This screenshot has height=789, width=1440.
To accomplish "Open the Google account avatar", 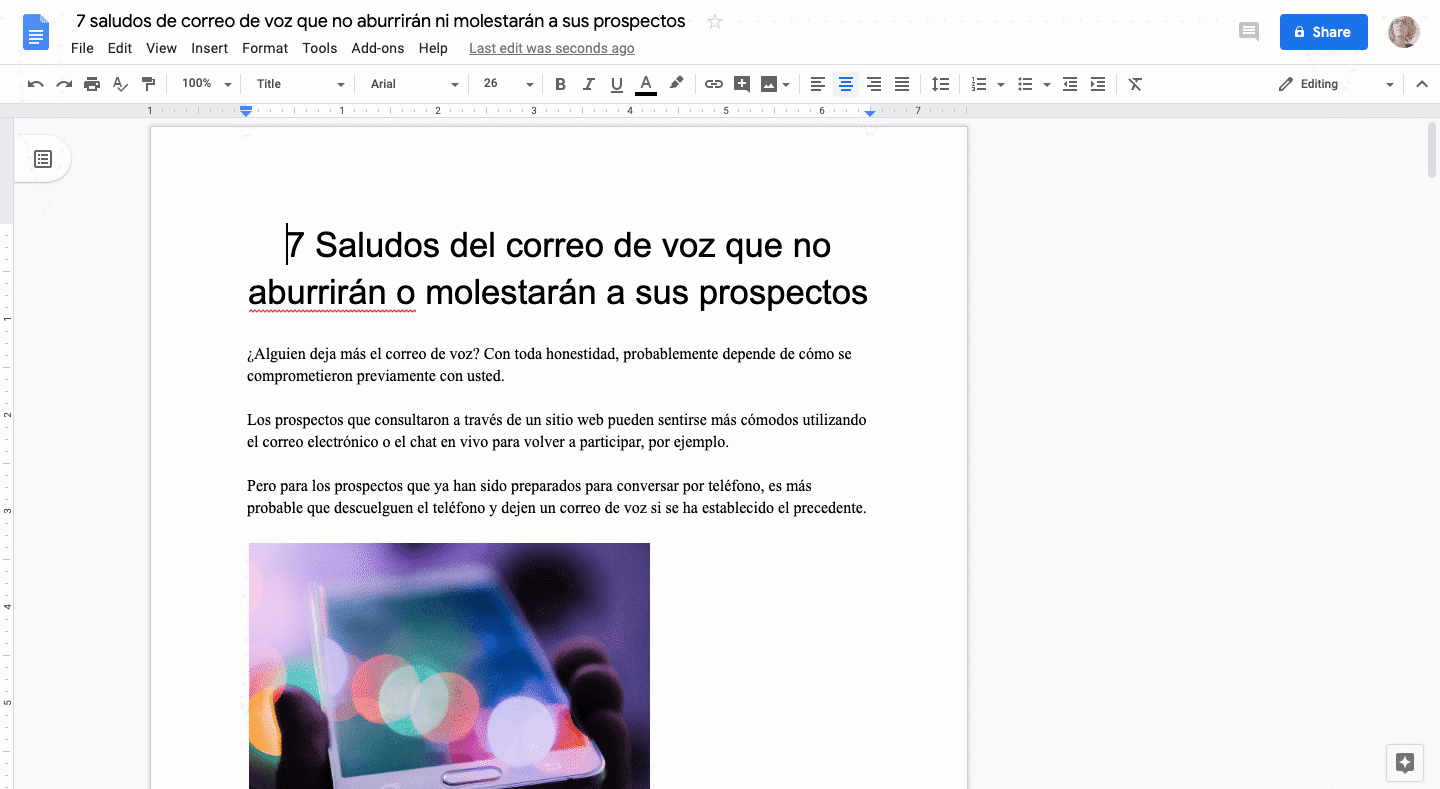I will (x=1404, y=32).
